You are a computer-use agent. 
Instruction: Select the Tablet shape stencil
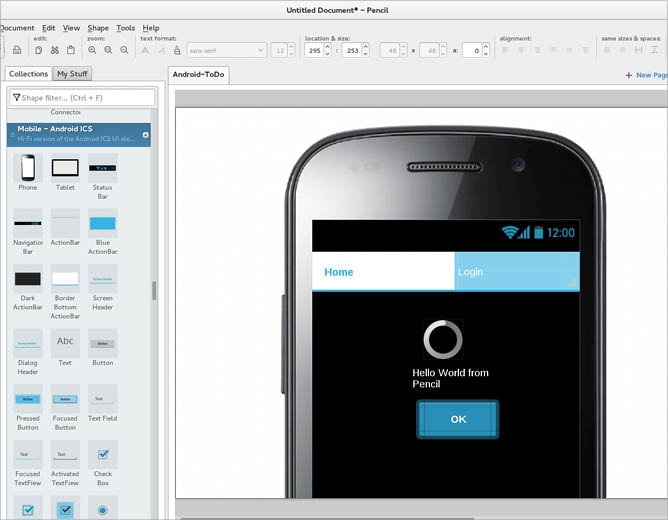coord(65,168)
